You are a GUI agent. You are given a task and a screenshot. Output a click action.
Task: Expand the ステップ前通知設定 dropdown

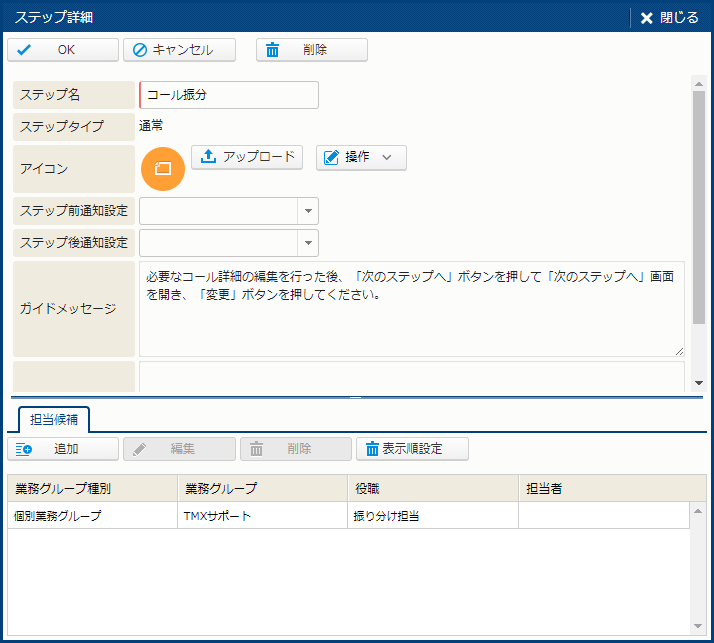click(308, 211)
